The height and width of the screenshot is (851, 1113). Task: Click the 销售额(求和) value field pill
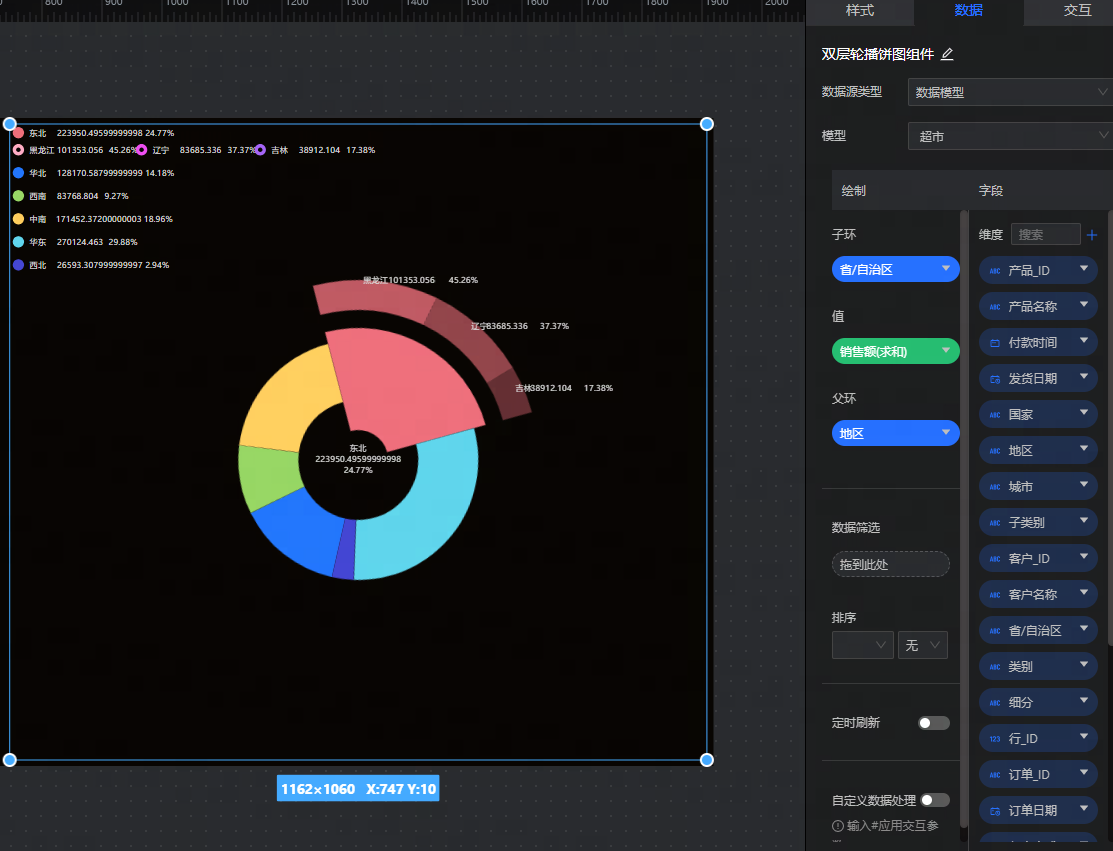894,351
